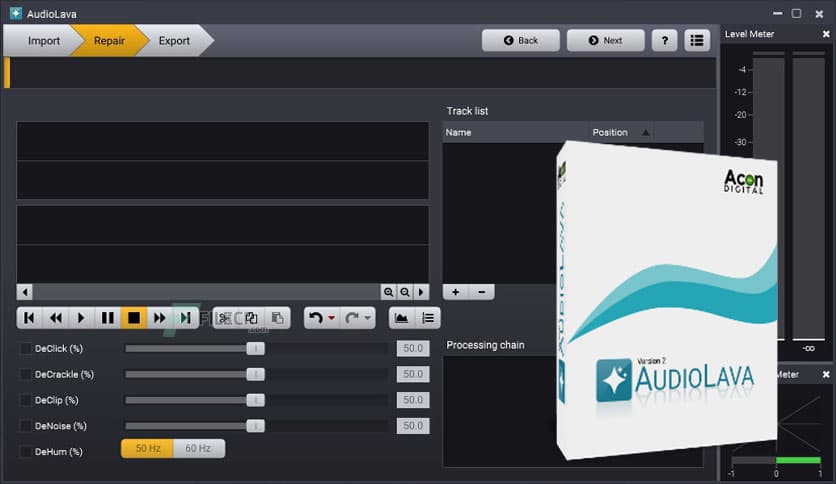
Task: Enable the DeClip checkbox
Action: pyautogui.click(x=26, y=400)
